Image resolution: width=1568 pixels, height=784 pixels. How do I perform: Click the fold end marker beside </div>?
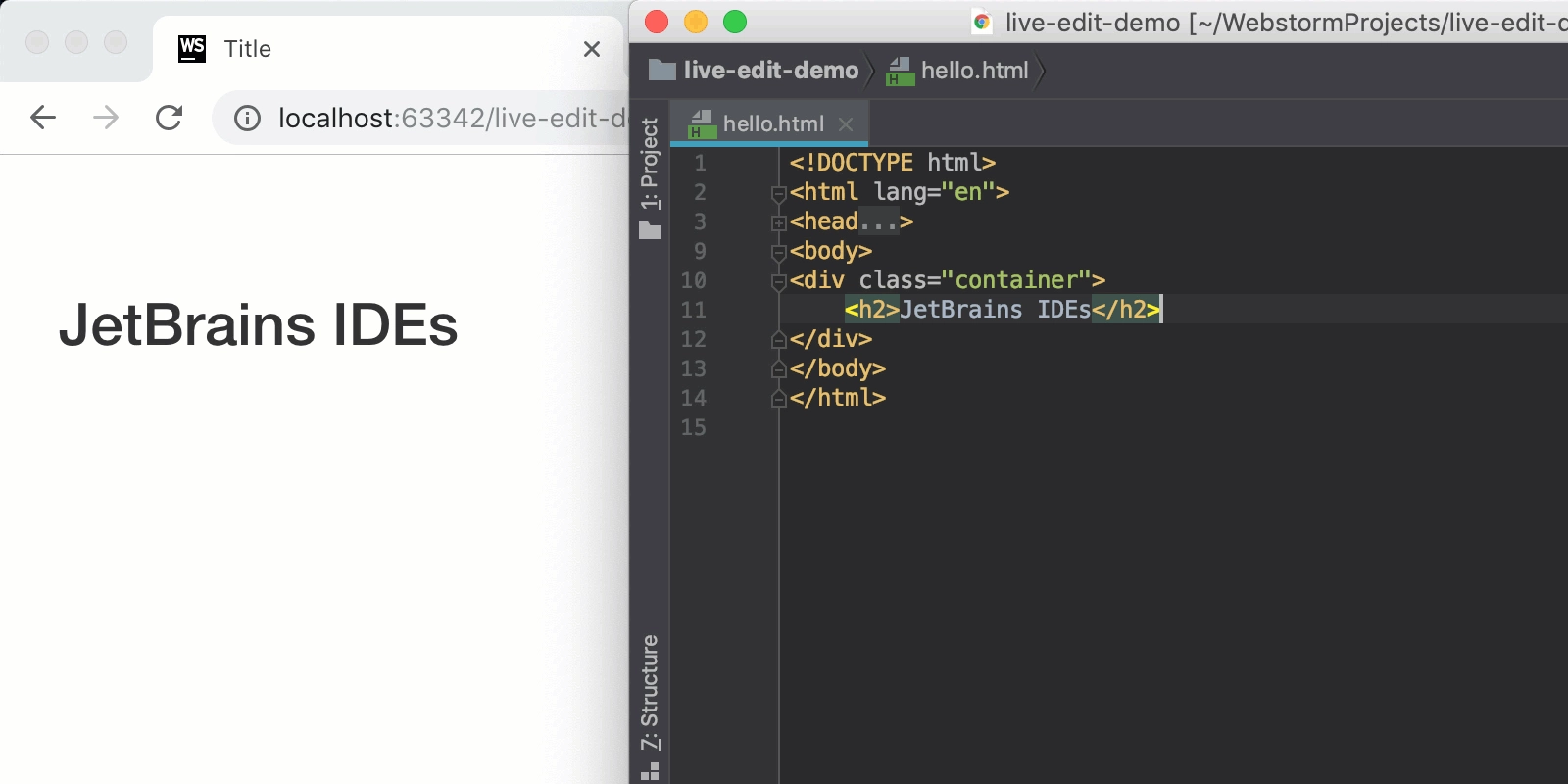point(779,340)
